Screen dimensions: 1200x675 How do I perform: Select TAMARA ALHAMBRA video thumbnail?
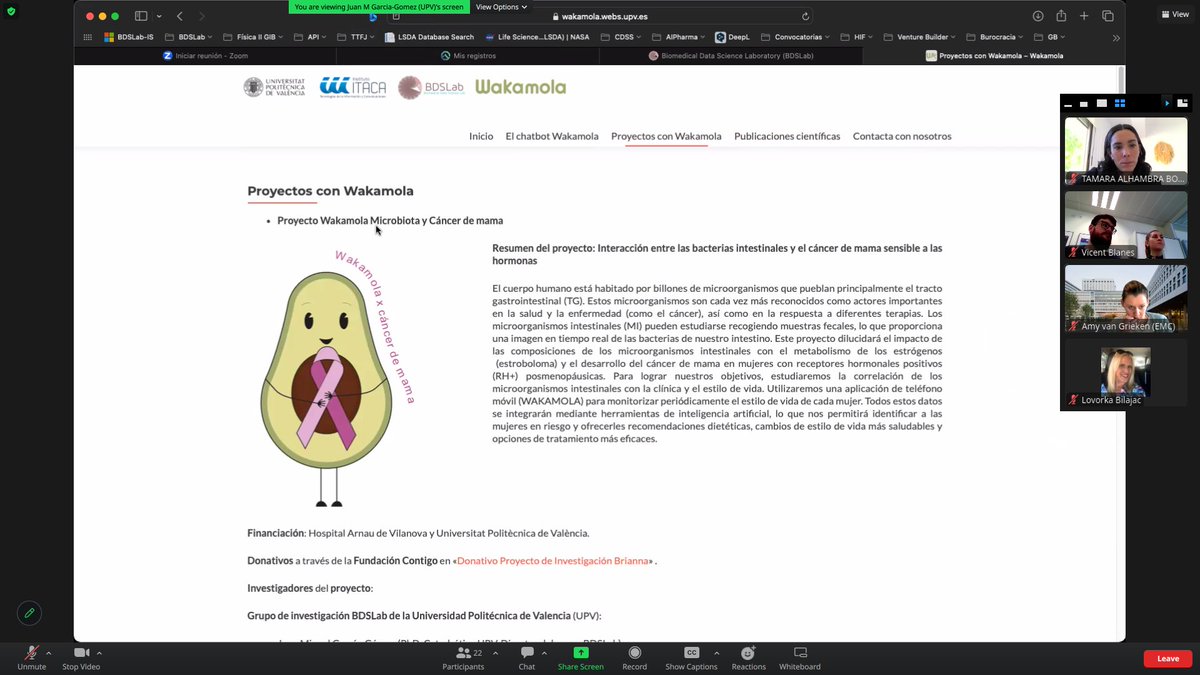[1126, 151]
